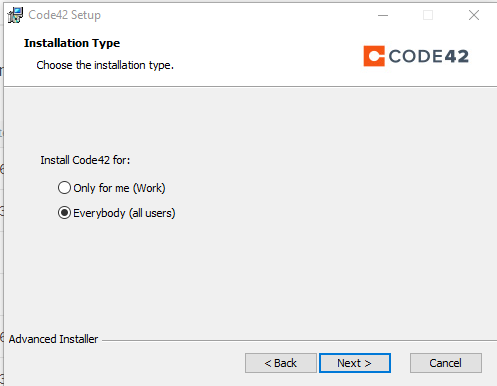497x386 pixels.
Task: Click the "Installation Type" heading
Action: [72, 43]
